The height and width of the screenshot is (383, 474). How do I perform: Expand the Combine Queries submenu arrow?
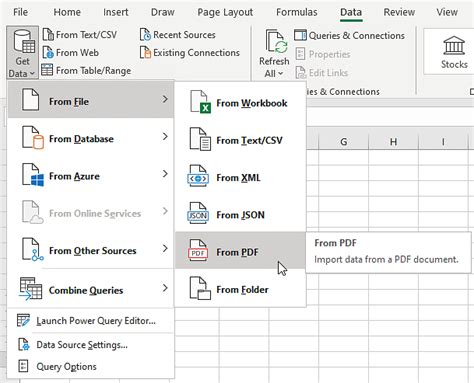pos(165,288)
